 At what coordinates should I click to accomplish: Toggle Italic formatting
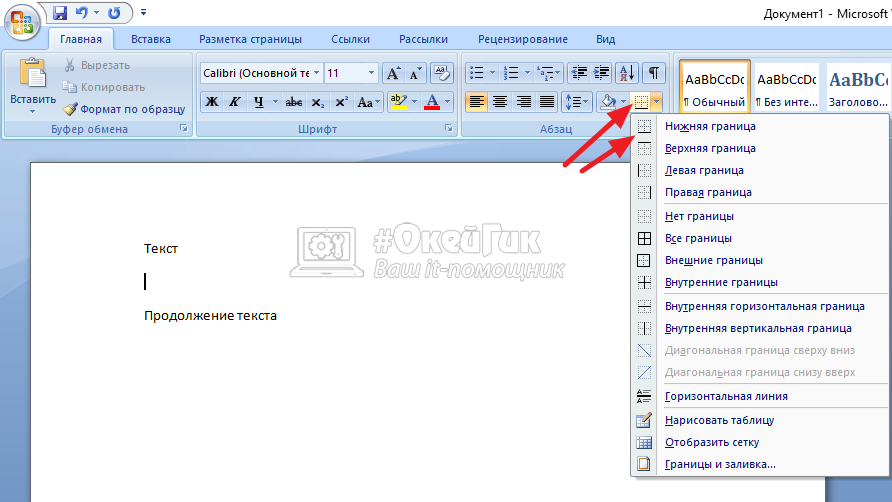pos(234,102)
